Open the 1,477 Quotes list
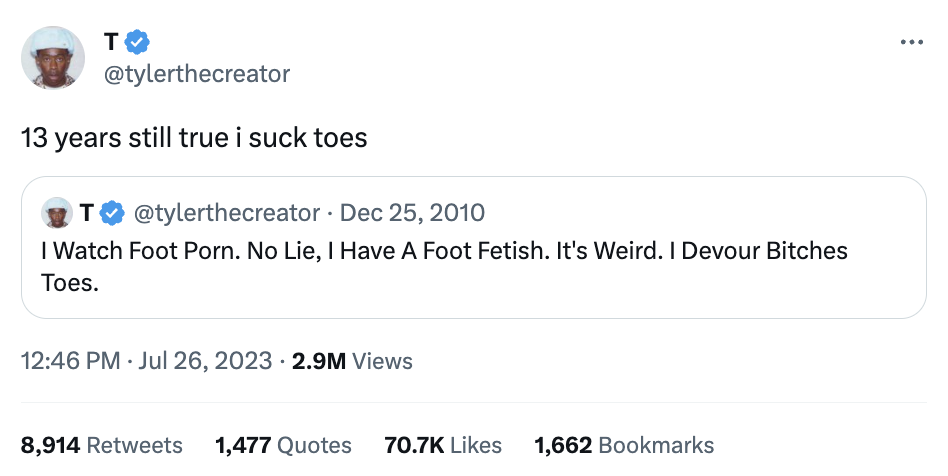The image size is (948, 476). coord(284,445)
